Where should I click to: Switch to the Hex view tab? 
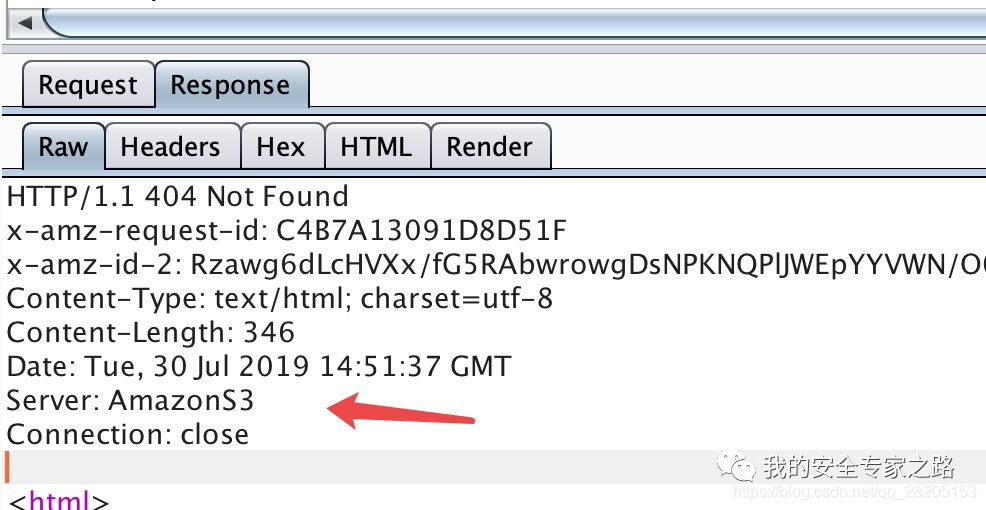[x=281, y=146]
